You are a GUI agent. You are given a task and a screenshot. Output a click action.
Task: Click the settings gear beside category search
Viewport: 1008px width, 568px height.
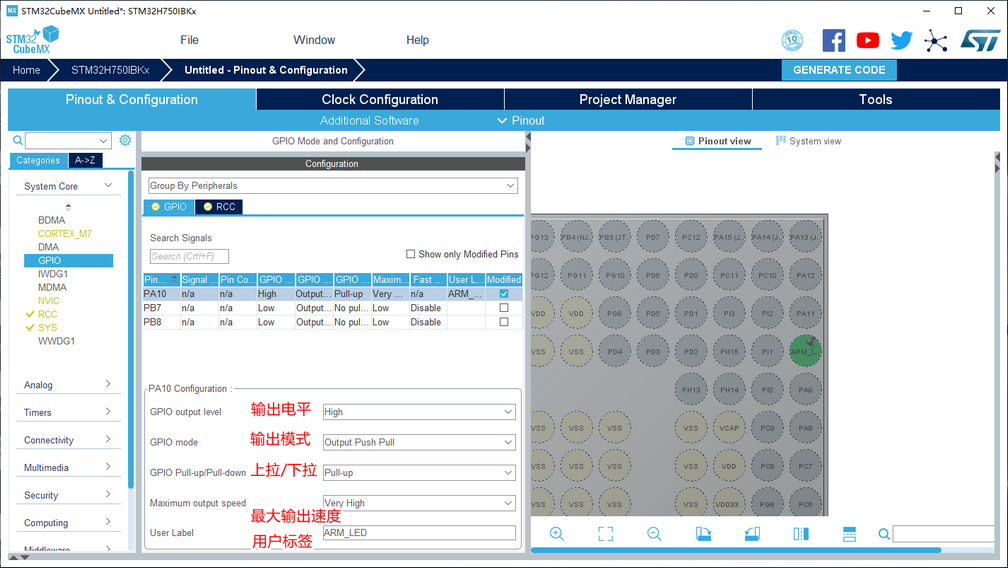pyautogui.click(x=125, y=141)
